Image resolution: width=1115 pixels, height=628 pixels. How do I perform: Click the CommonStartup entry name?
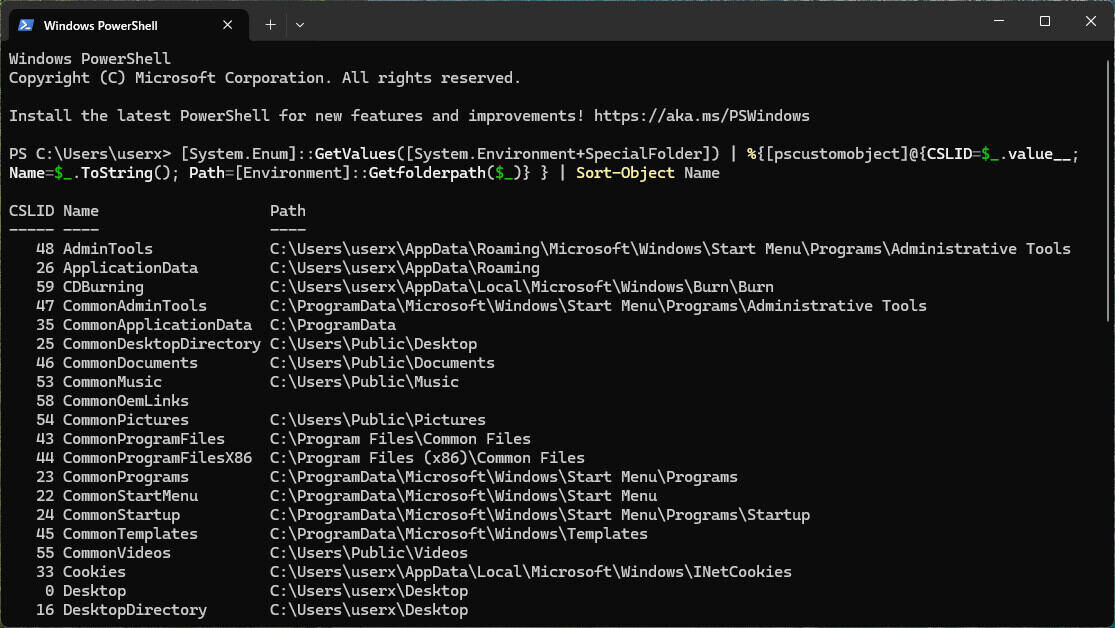point(121,515)
